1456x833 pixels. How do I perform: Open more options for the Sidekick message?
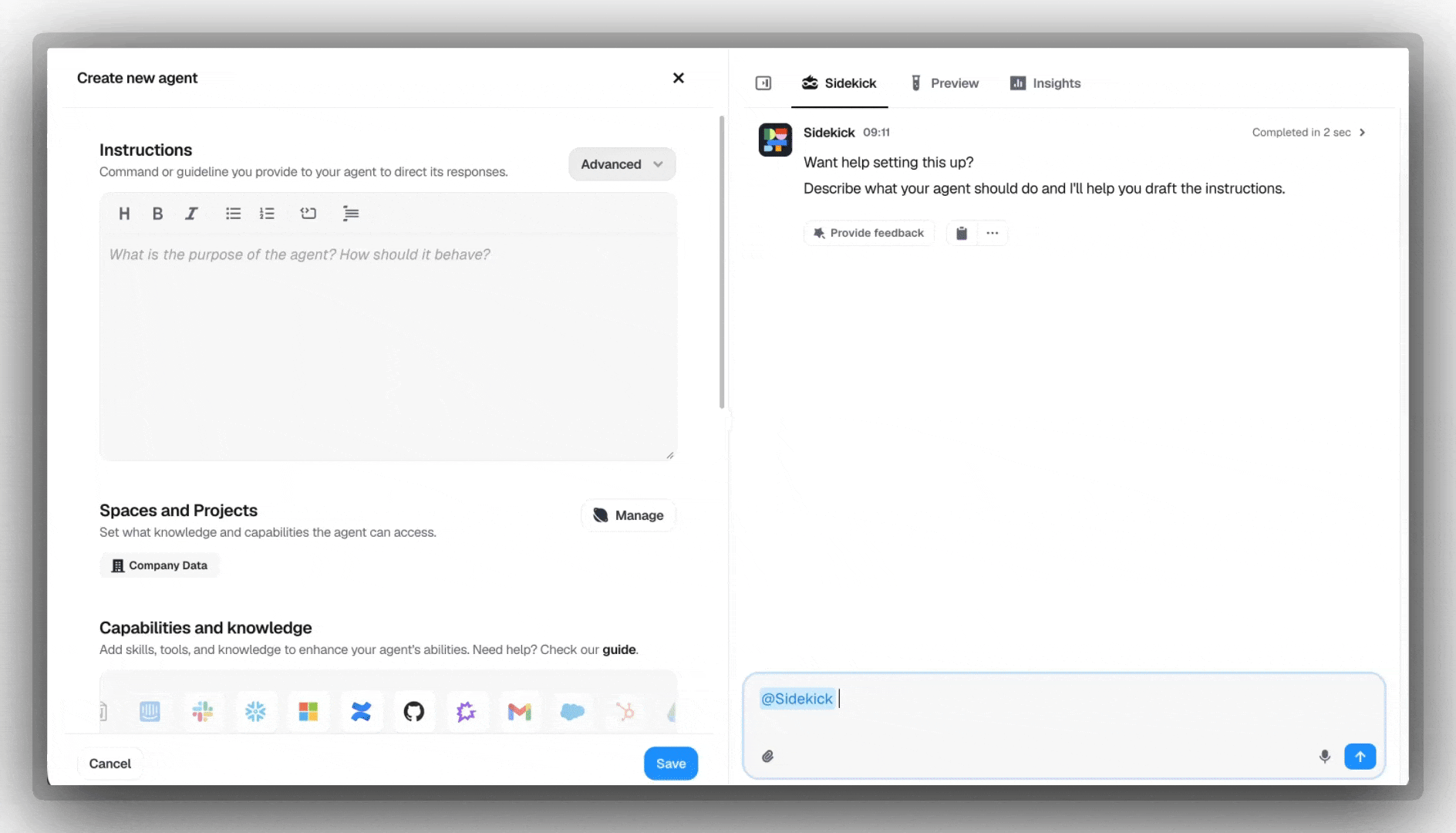(x=993, y=233)
